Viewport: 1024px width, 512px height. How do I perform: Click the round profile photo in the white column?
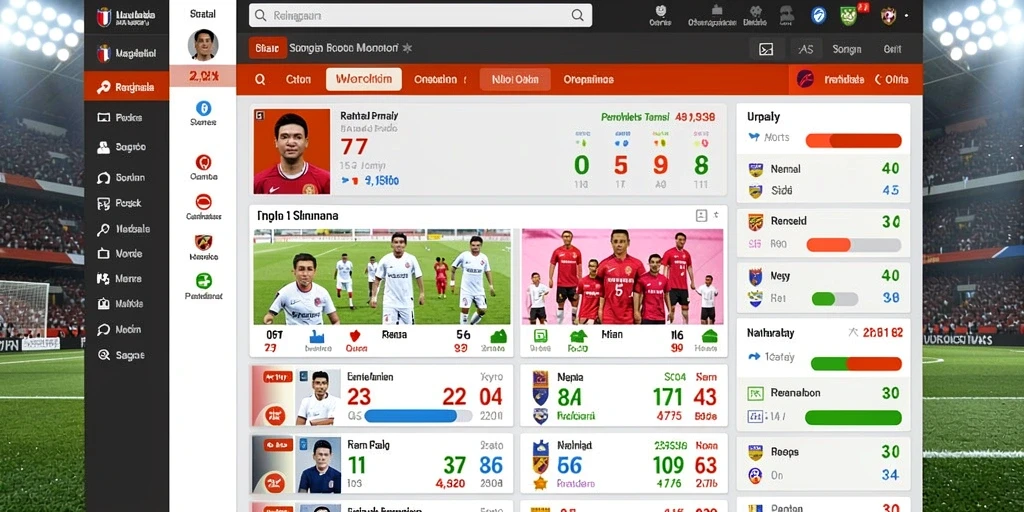coord(202,44)
